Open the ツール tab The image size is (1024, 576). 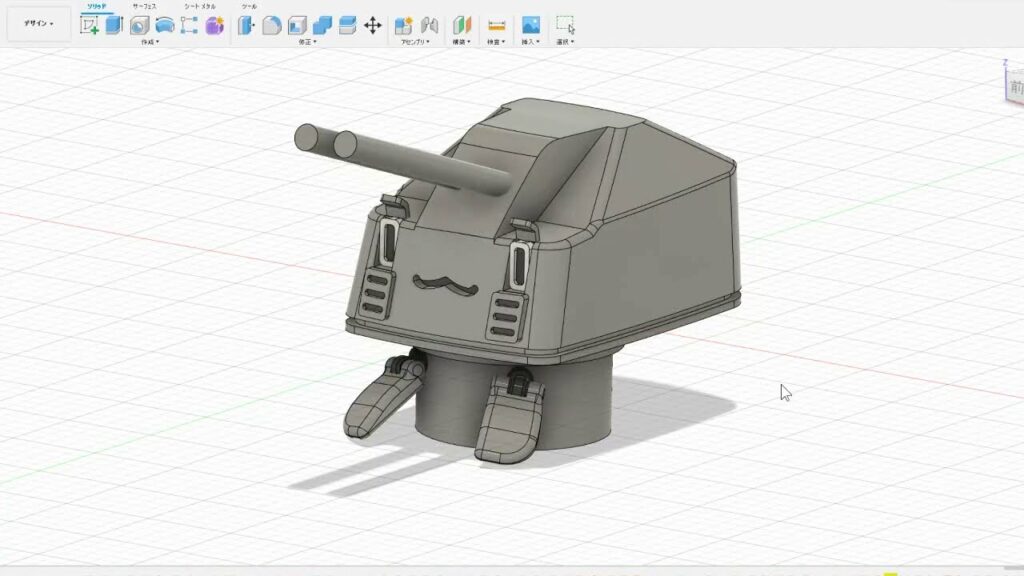[x=249, y=6]
